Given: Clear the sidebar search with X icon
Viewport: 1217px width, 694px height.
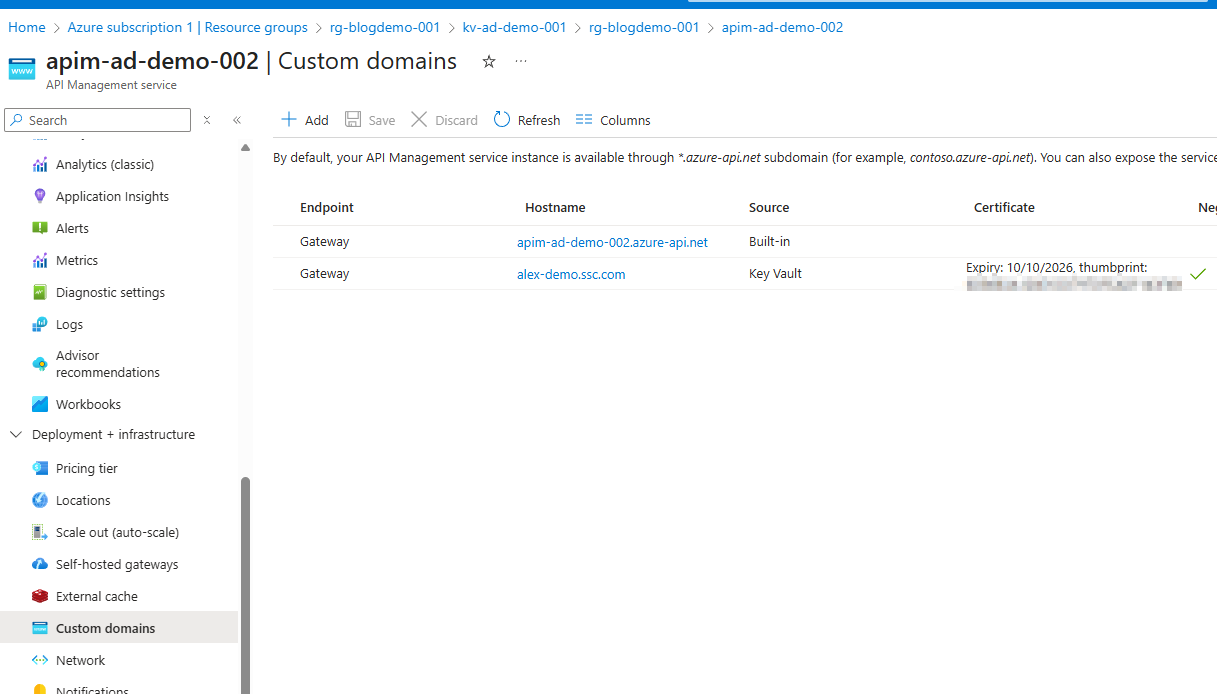Looking at the screenshot, I should coord(207,120).
